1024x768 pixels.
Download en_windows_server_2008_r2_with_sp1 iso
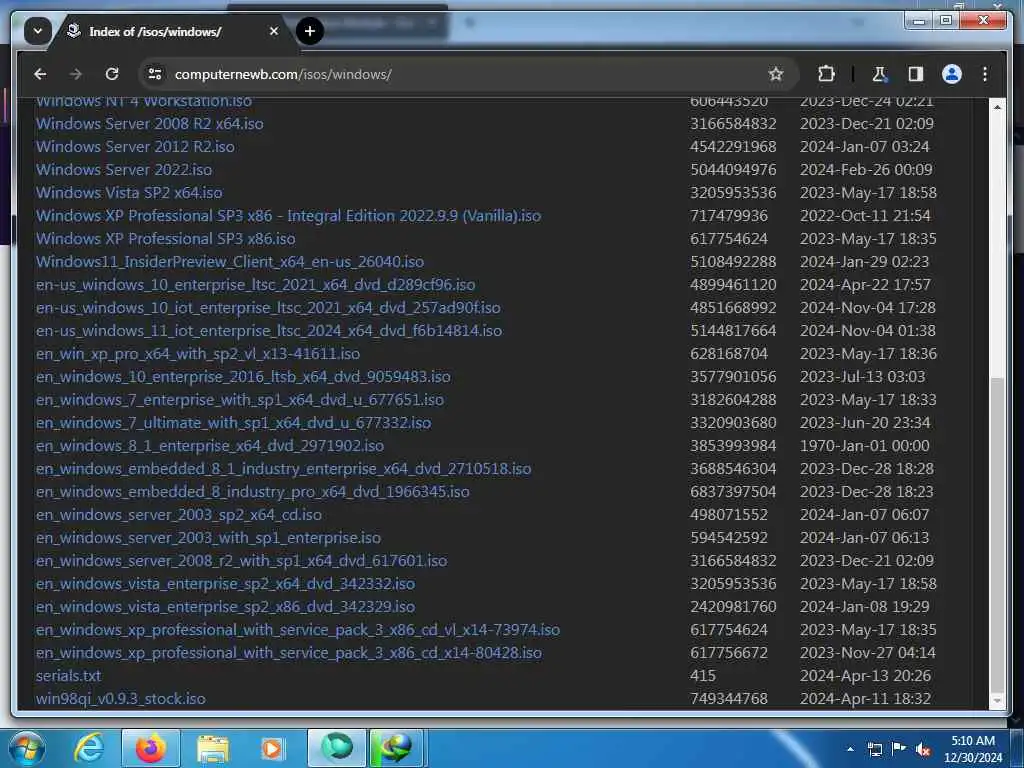[x=242, y=561]
